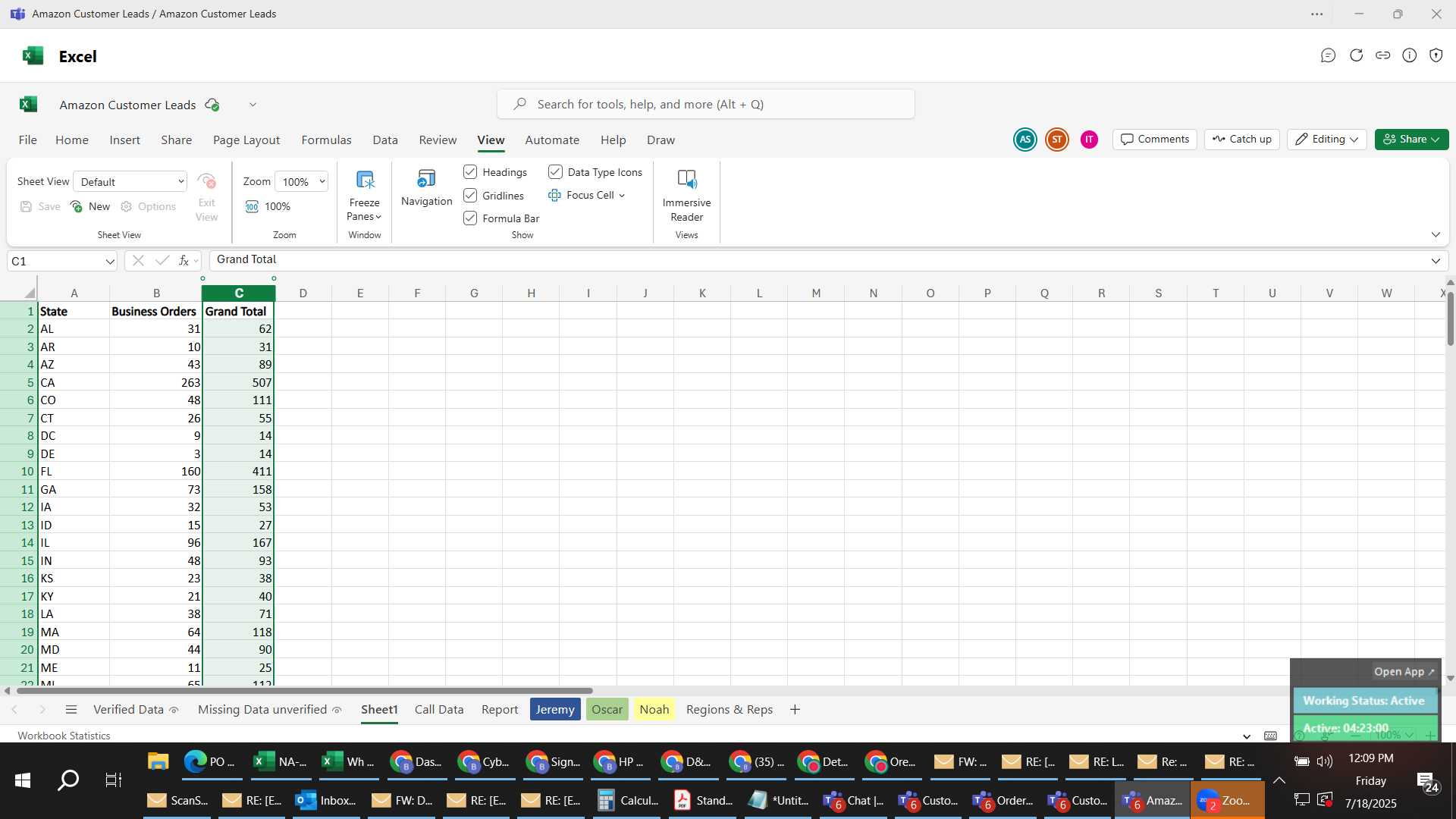Viewport: 1456px width, 819px height.
Task: Click the vertical scrollbar thumb
Action: [1450, 318]
